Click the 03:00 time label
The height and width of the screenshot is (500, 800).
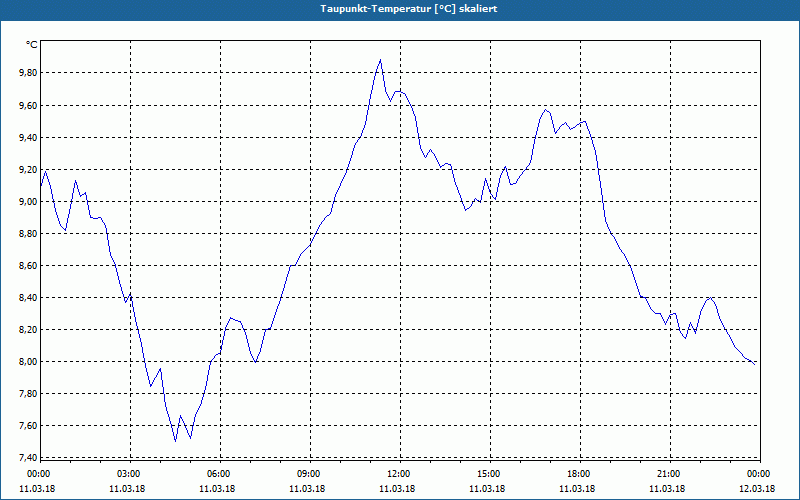tap(130, 474)
